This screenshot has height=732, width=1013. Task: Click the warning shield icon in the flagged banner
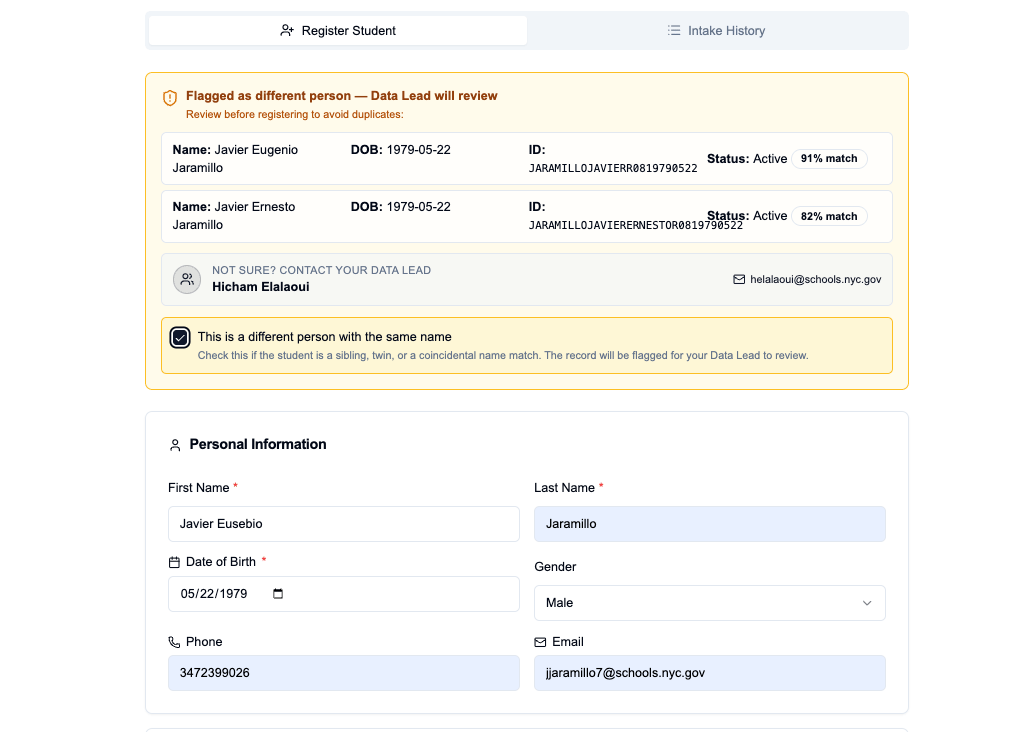pos(170,98)
